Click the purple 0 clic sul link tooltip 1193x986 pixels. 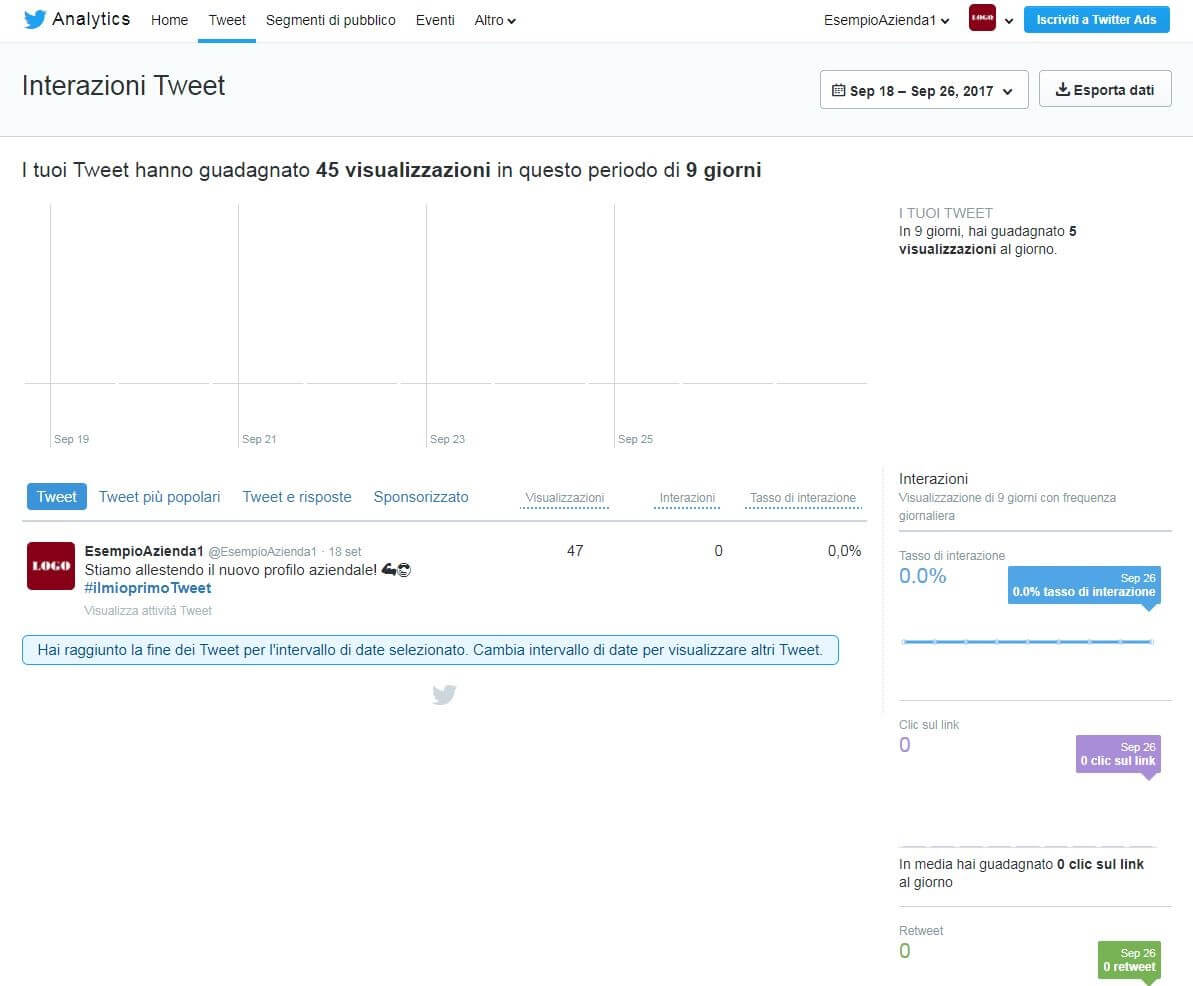pos(1118,754)
